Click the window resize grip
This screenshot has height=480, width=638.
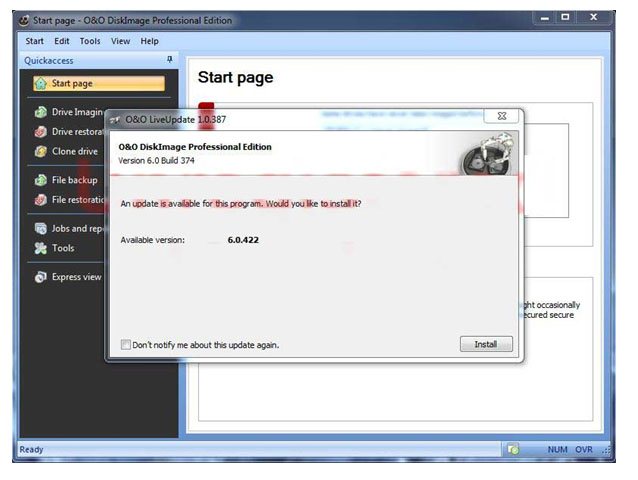(606, 450)
